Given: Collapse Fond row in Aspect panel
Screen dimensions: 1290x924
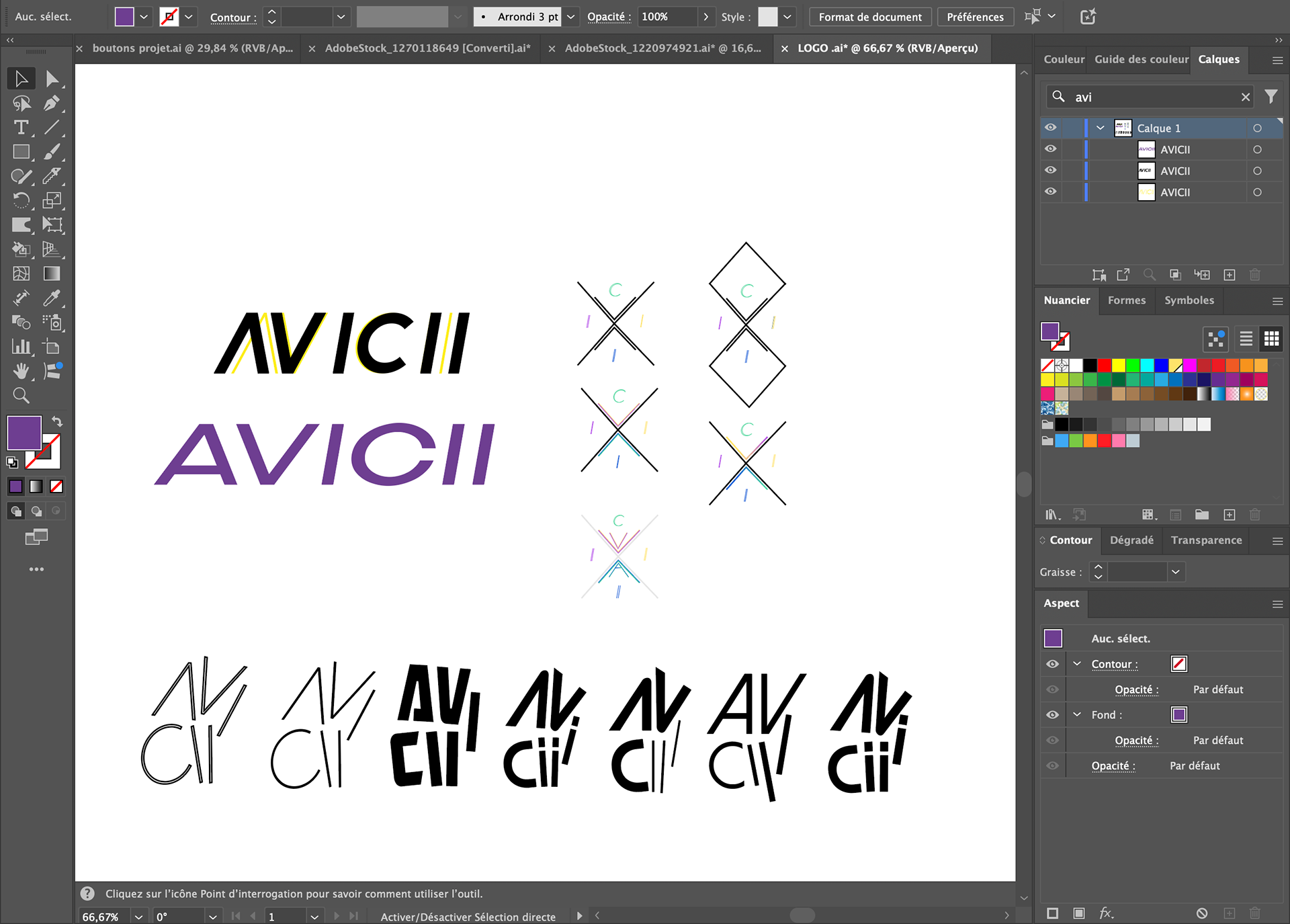Looking at the screenshot, I should pyautogui.click(x=1077, y=714).
